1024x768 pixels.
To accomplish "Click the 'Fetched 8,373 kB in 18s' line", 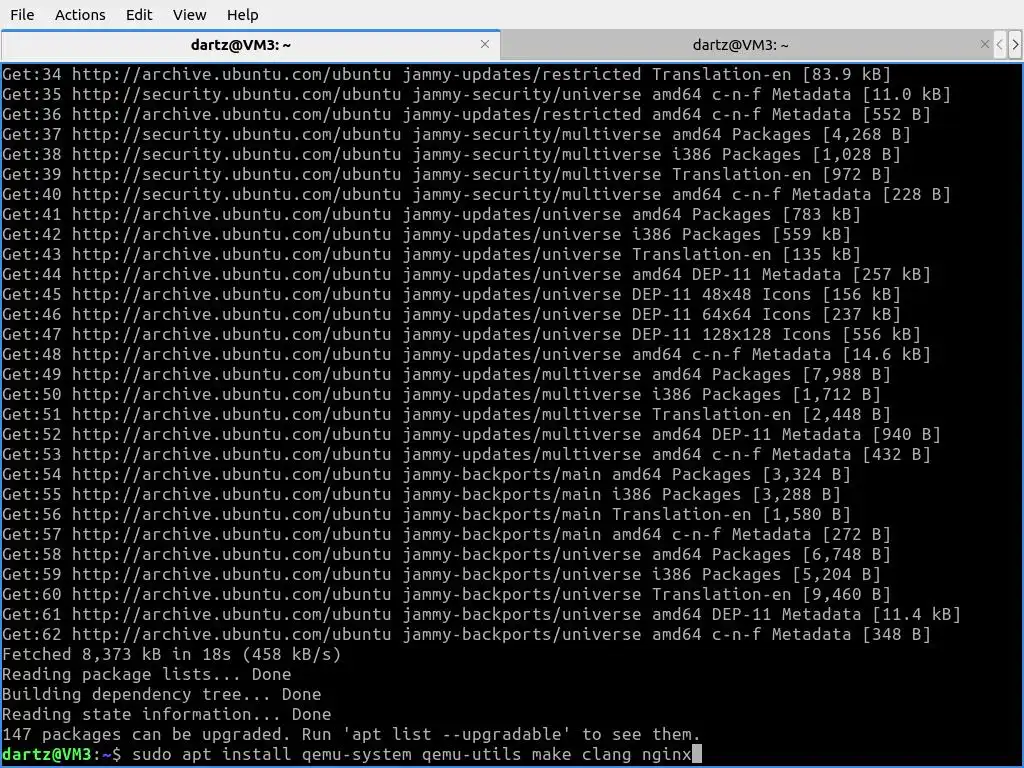I will [172, 654].
